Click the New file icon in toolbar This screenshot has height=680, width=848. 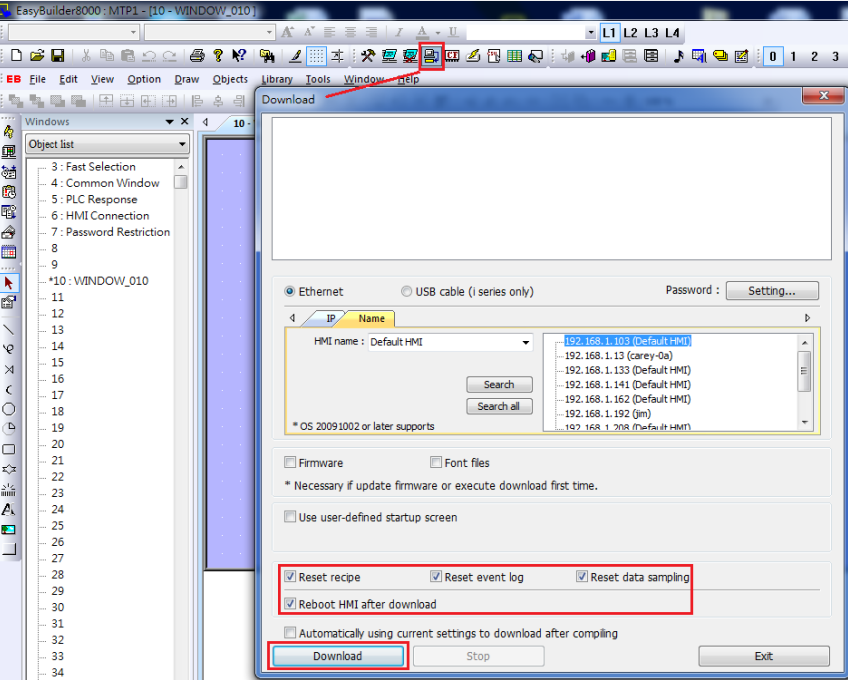pos(16,56)
